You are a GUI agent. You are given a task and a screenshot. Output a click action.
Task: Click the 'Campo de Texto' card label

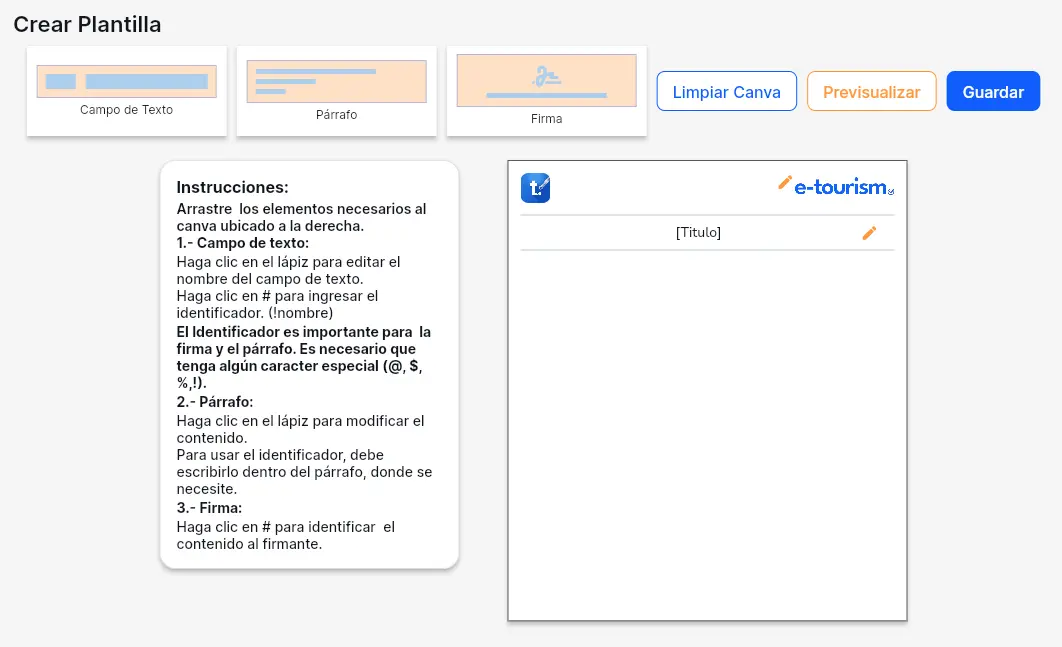(127, 110)
